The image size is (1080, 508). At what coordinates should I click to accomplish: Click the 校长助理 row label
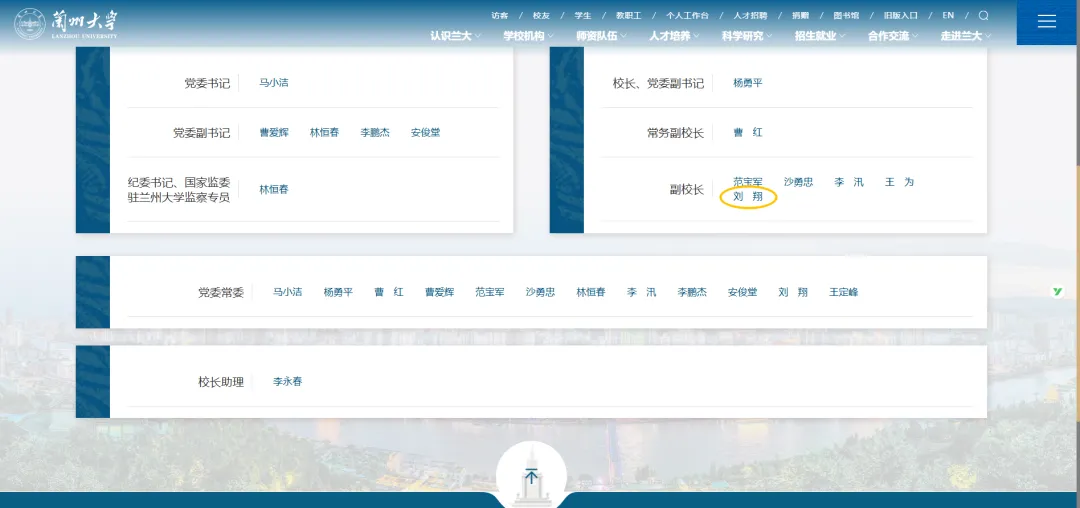click(221, 382)
